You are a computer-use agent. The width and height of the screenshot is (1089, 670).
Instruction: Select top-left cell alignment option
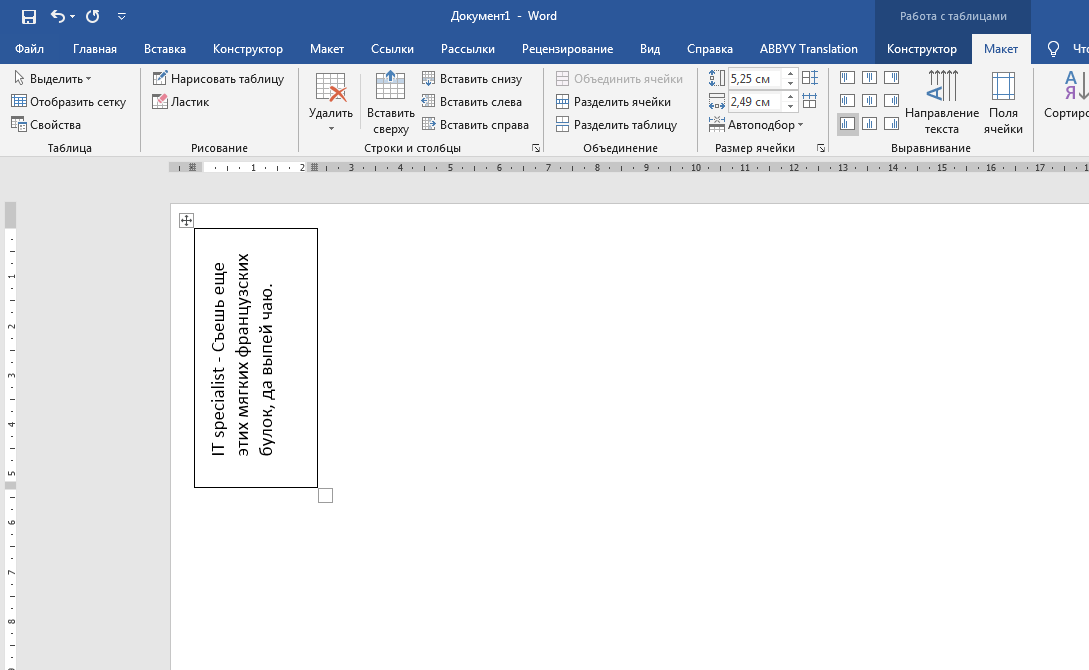[847, 77]
